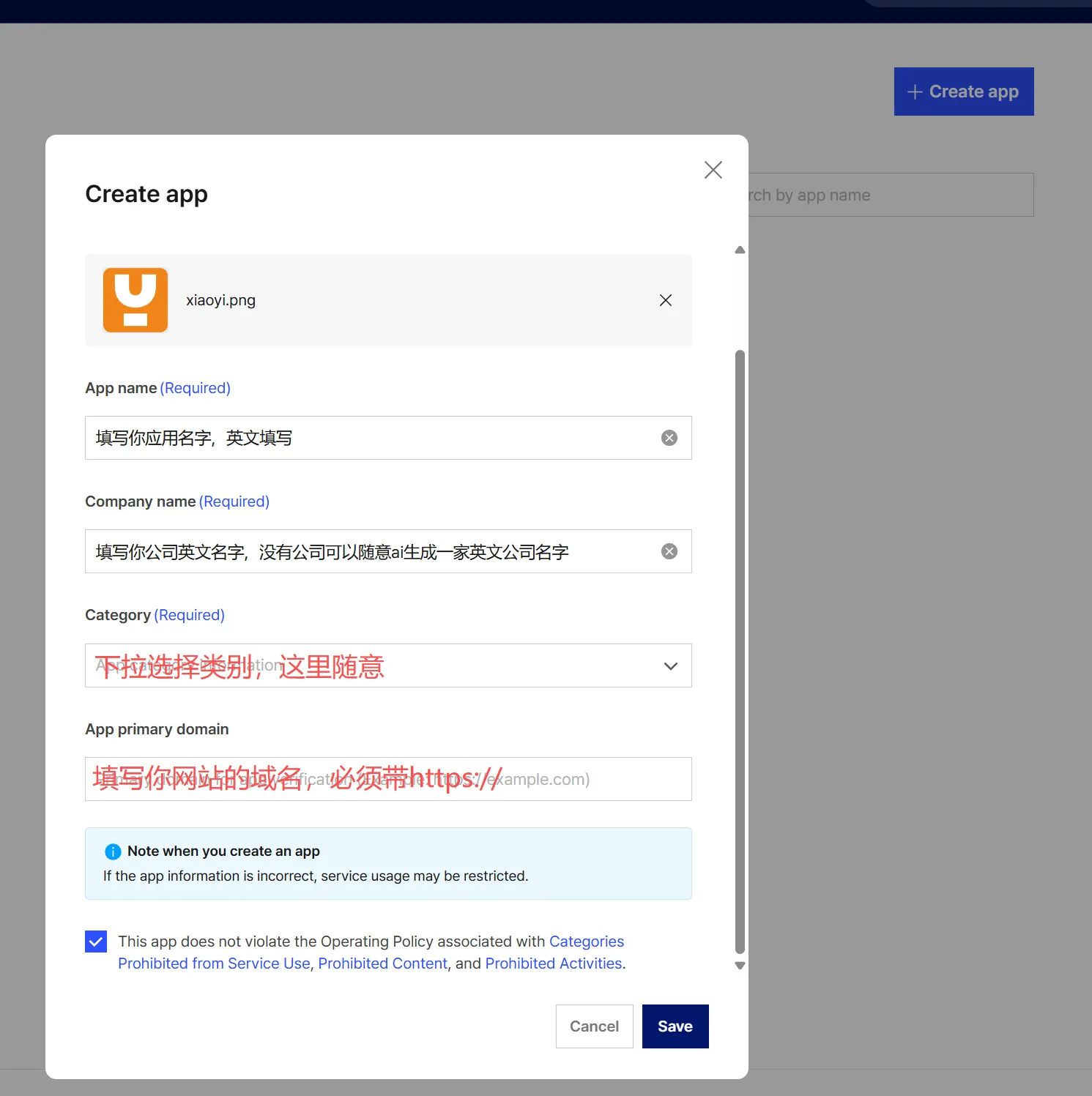Focus the App primary domain field
This screenshot has width=1092, height=1096.
pyautogui.click(x=388, y=779)
